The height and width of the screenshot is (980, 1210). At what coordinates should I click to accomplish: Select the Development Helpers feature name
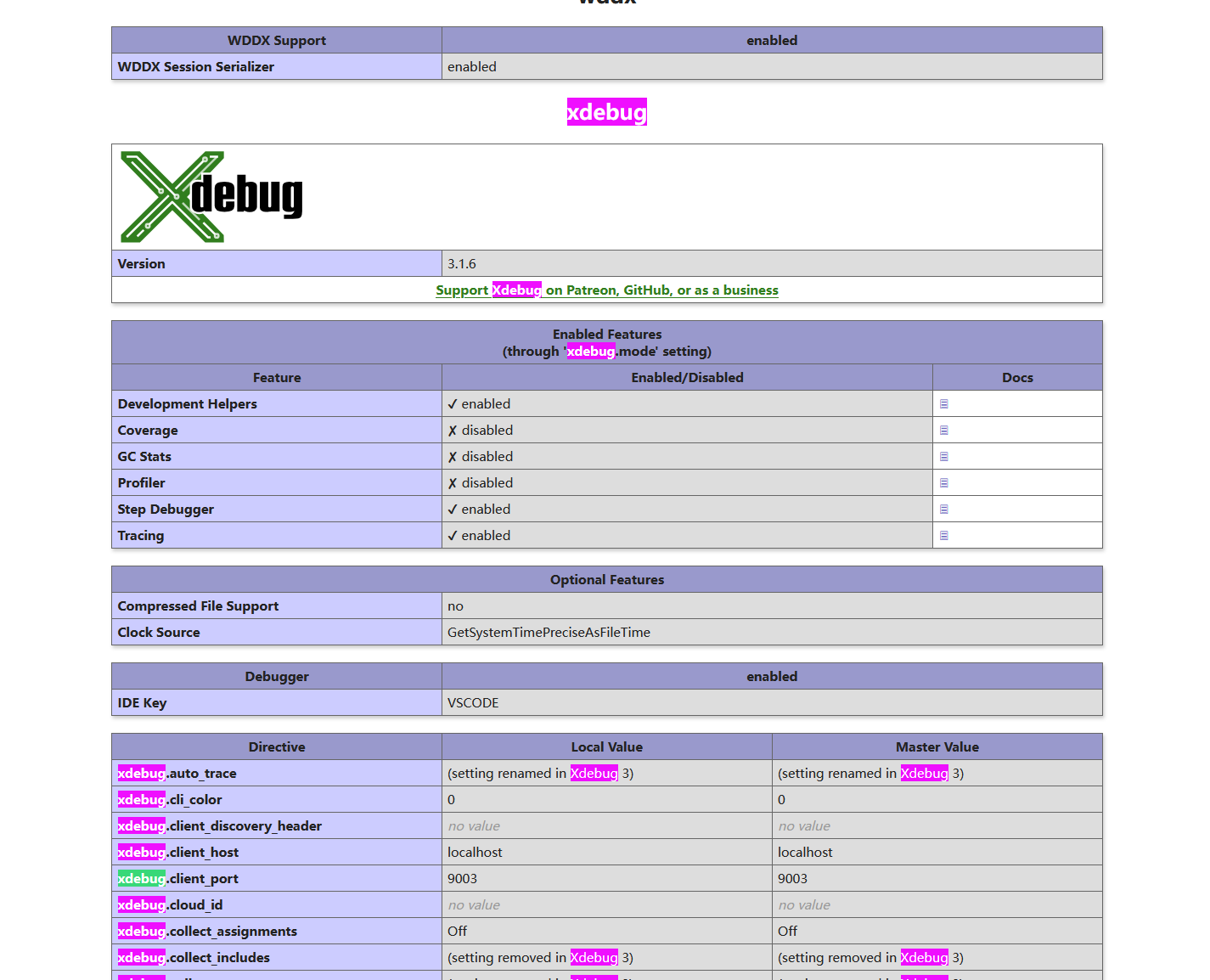[x=188, y=404]
